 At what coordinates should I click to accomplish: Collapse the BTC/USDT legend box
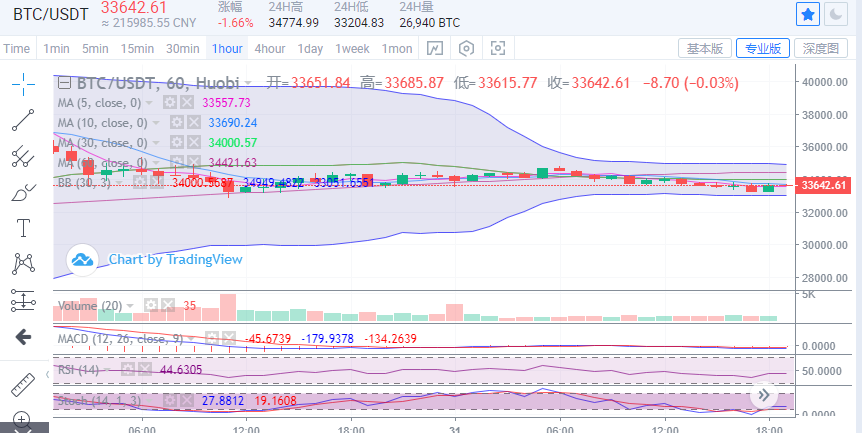pyautogui.click(x=64, y=84)
